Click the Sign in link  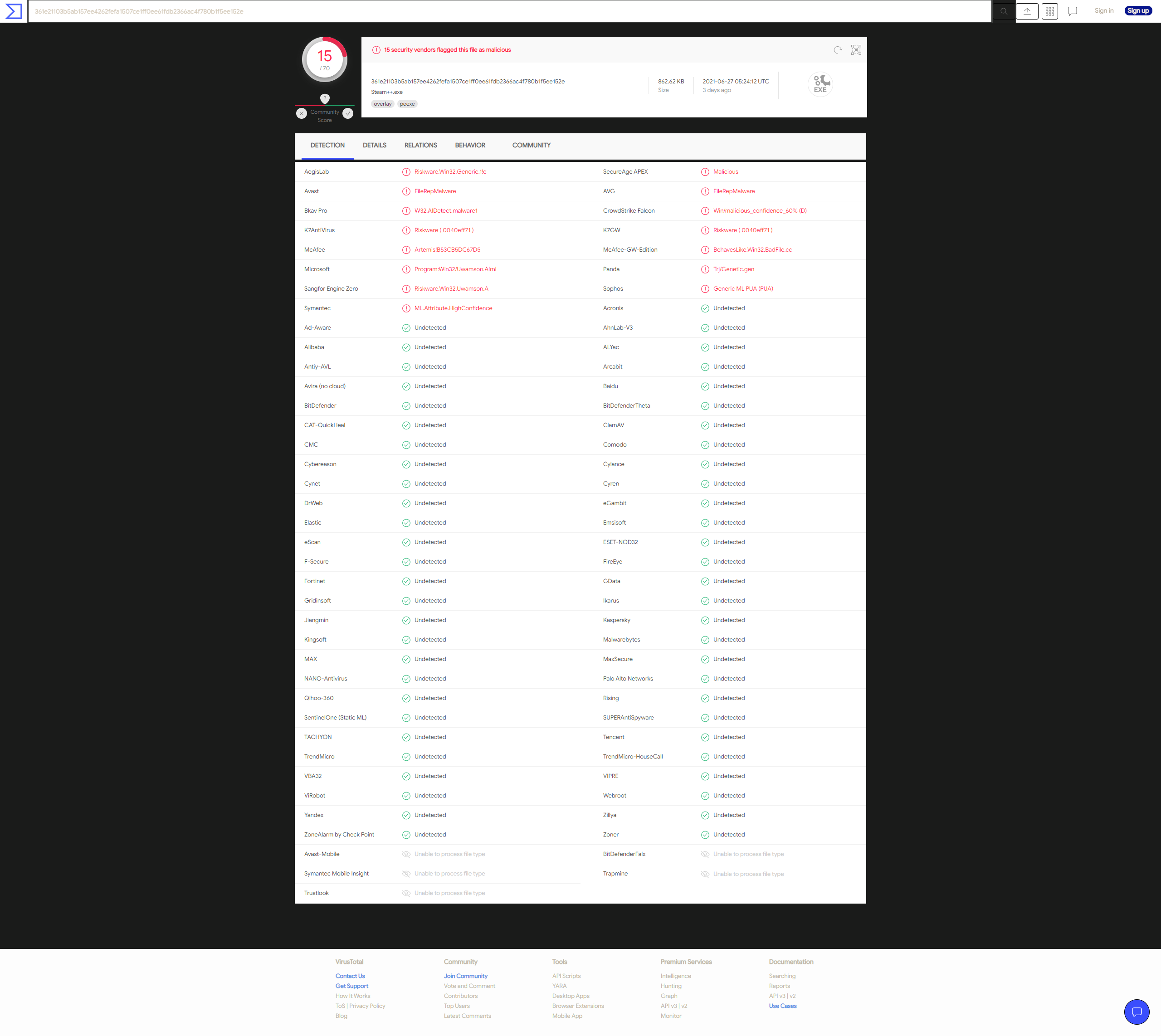pos(1103,11)
